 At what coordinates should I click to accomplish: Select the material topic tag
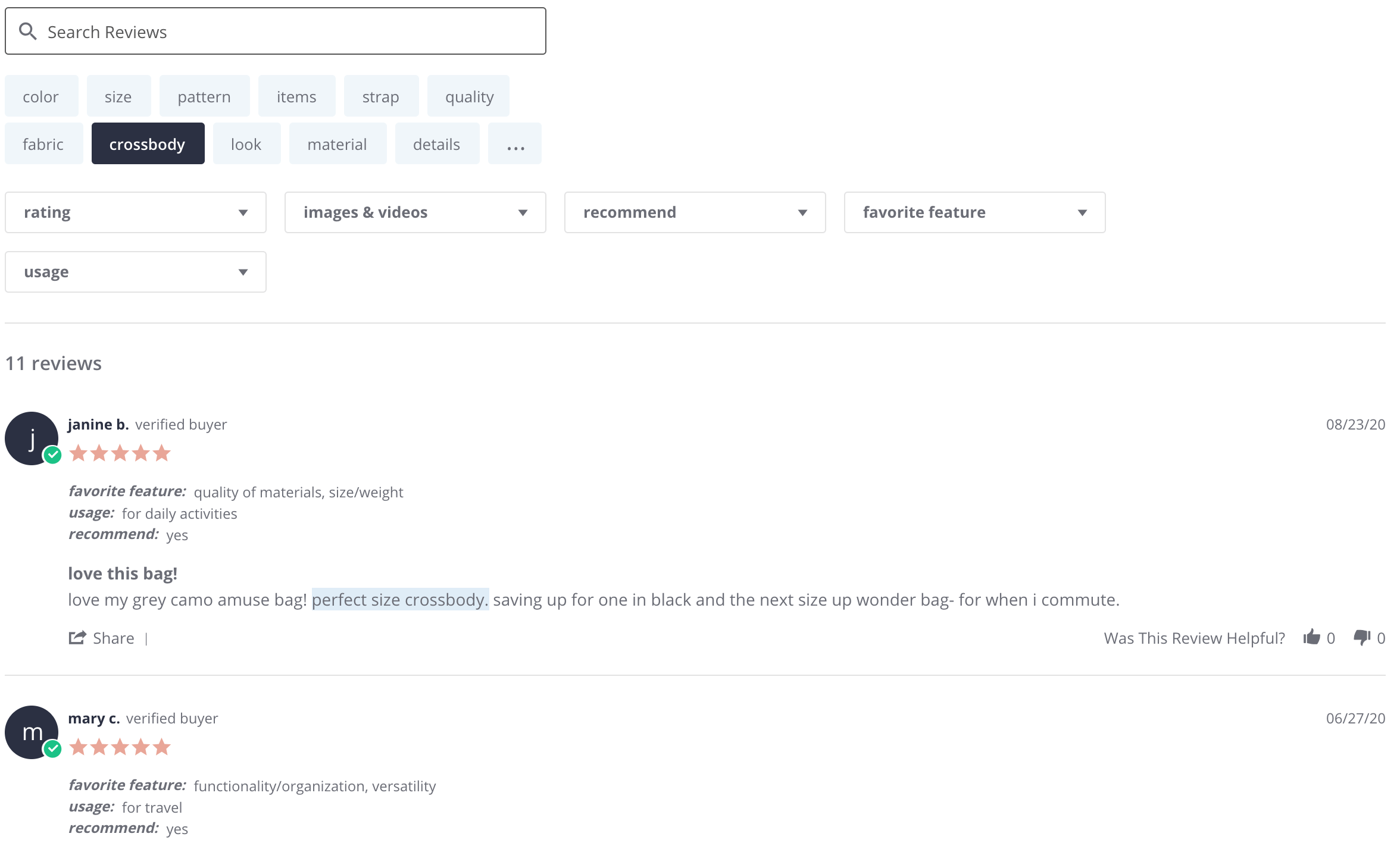point(337,144)
